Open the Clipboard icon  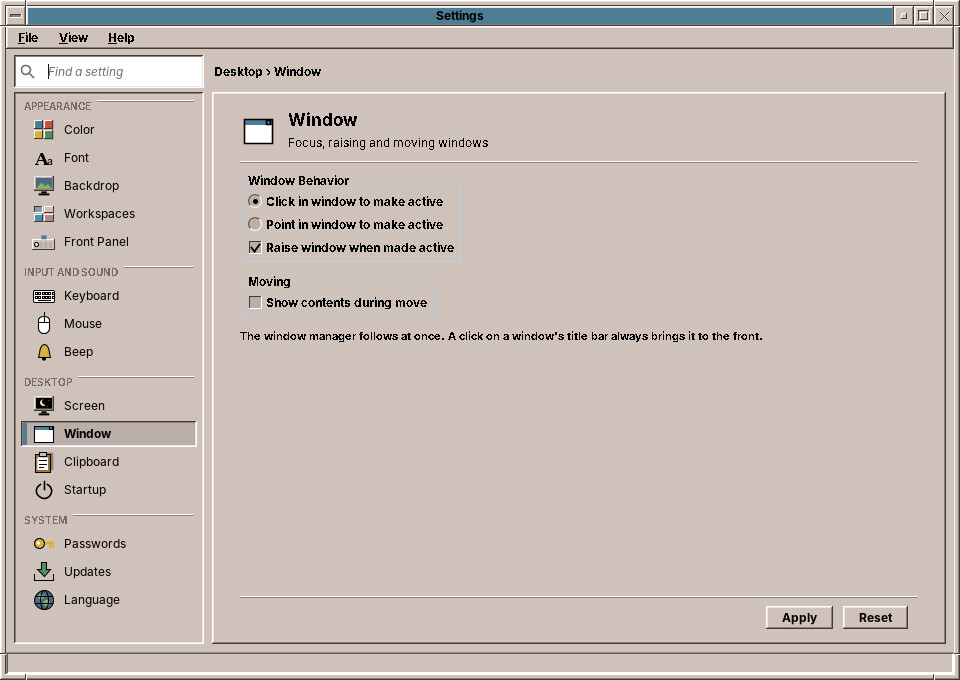(x=43, y=462)
